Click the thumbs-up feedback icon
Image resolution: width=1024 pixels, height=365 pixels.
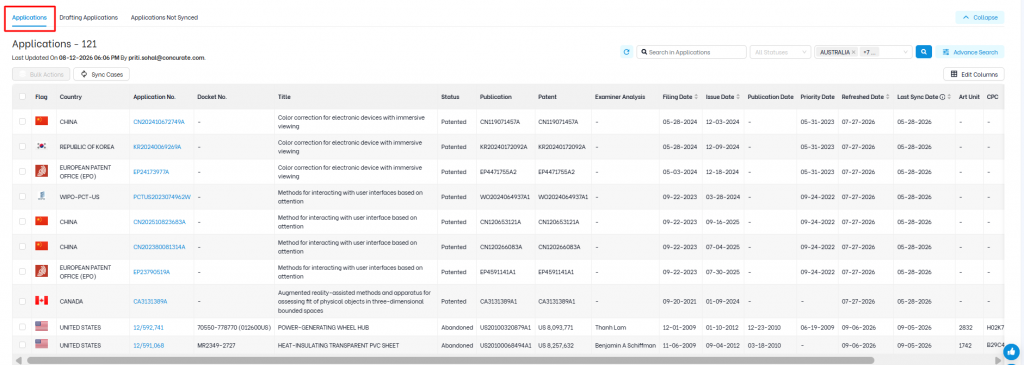click(1011, 351)
